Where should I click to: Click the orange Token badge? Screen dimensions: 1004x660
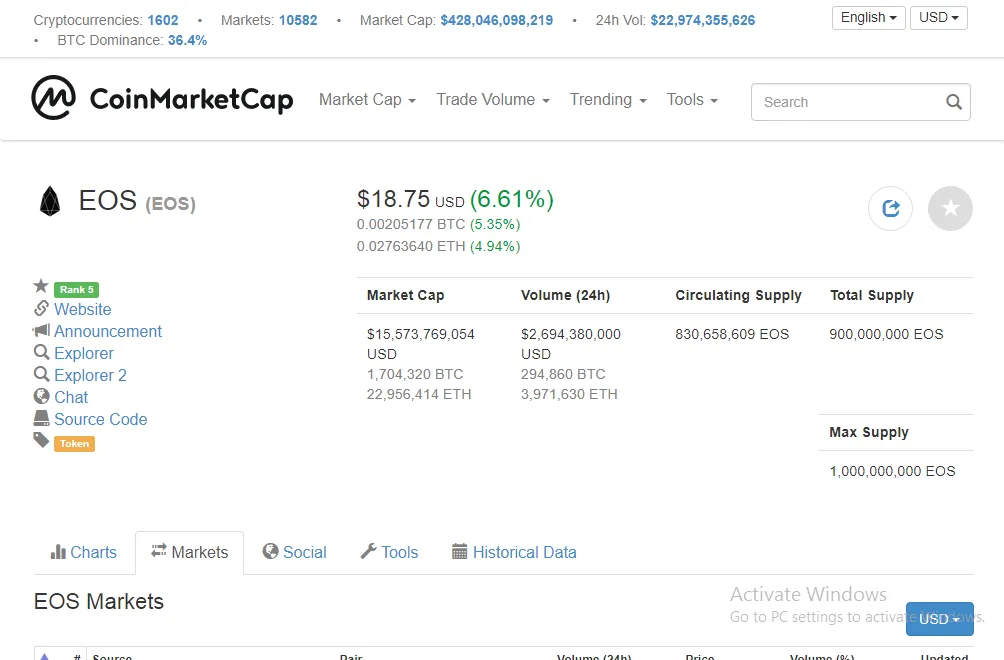pyautogui.click(x=74, y=444)
